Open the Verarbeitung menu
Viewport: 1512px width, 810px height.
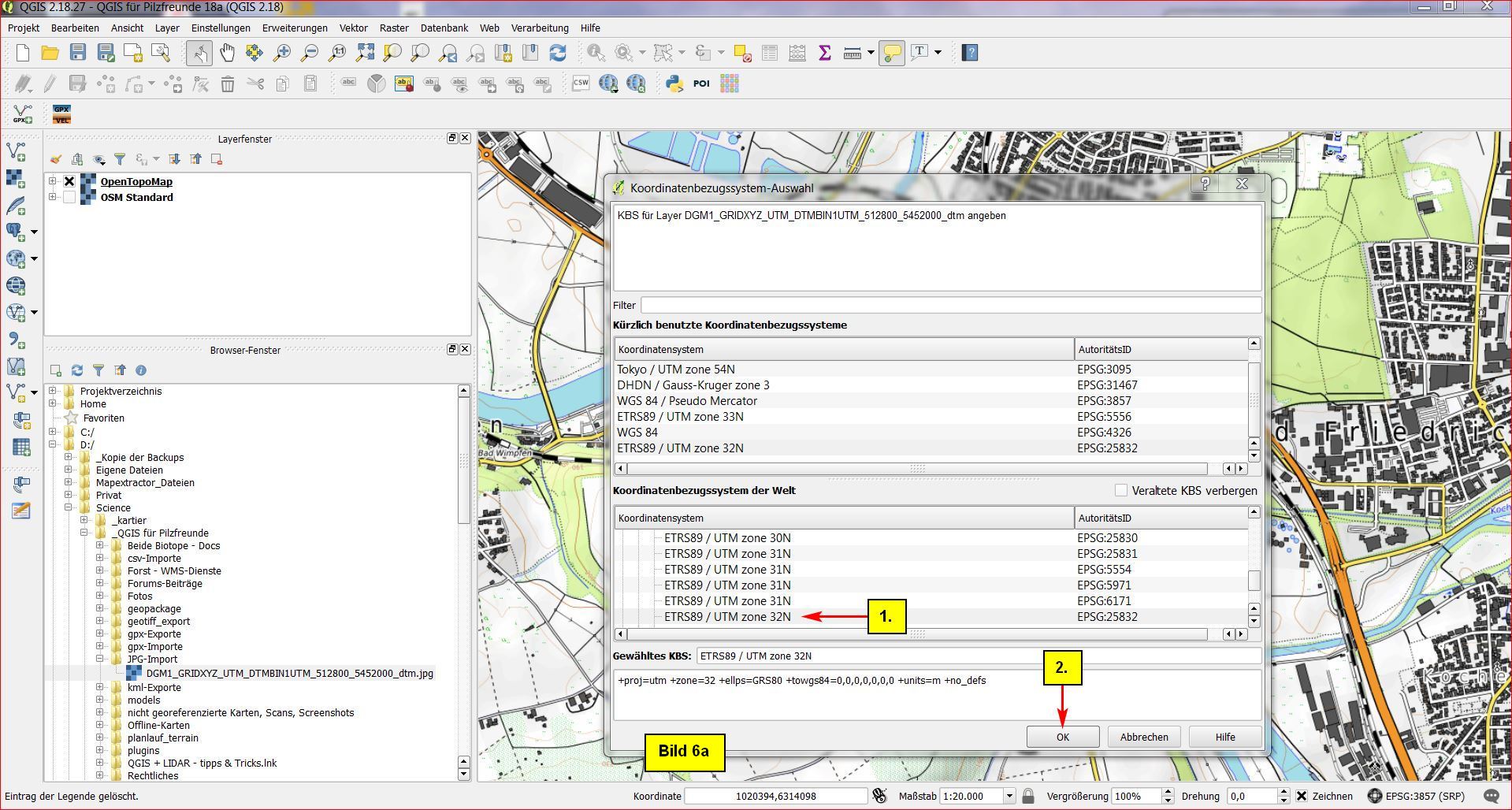coord(539,28)
